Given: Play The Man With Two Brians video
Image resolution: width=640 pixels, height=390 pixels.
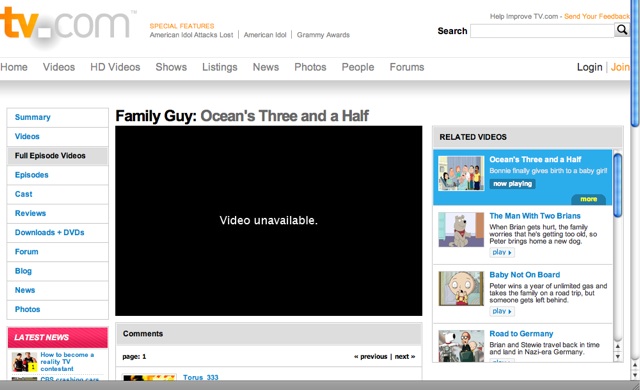Looking at the screenshot, I should tap(502, 253).
